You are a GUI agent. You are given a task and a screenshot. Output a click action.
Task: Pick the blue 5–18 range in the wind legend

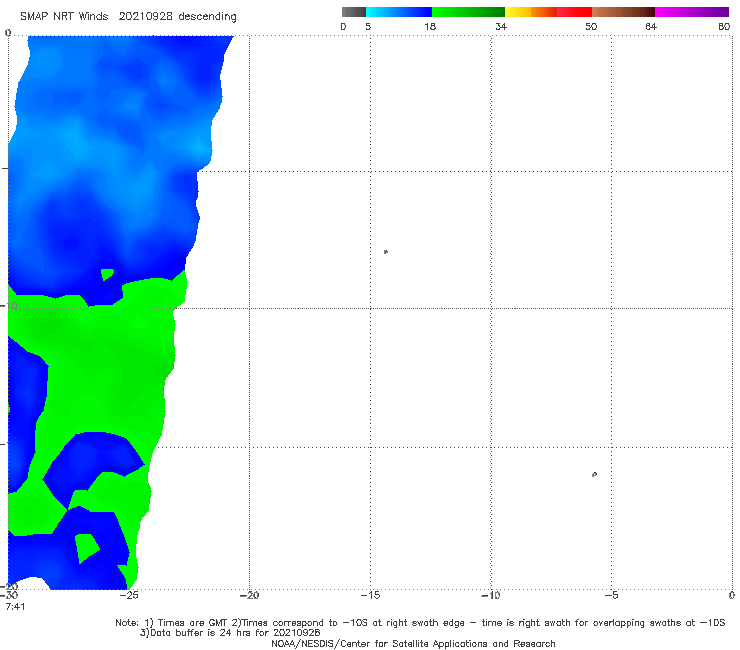[399, 12]
